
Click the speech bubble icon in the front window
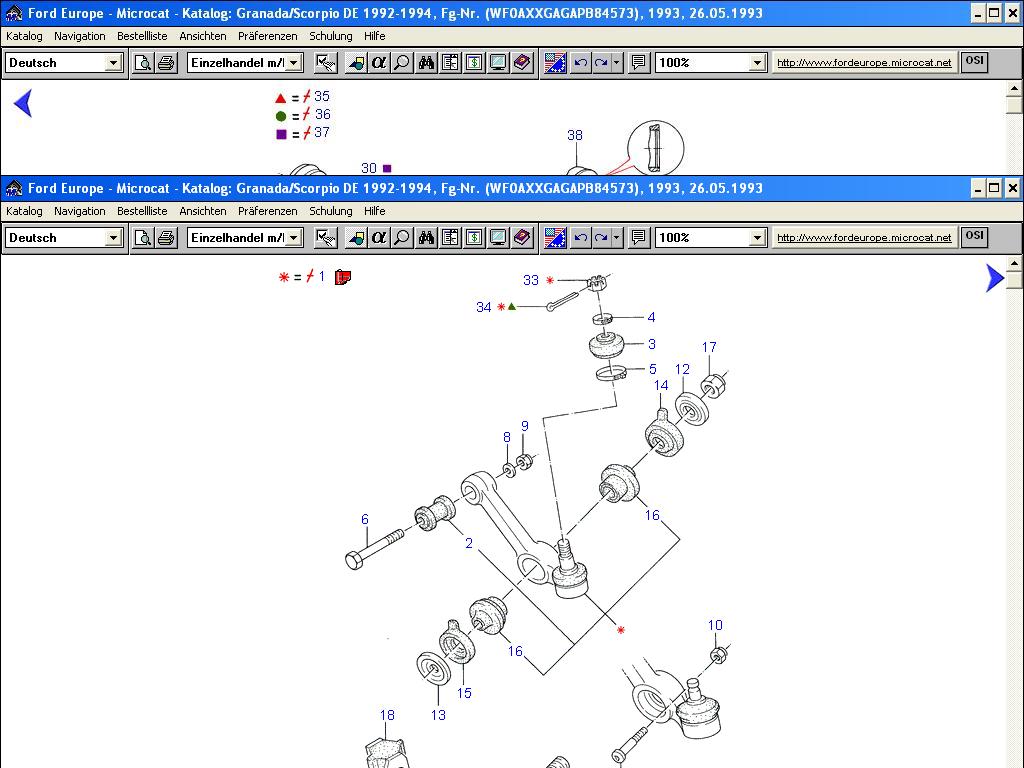639,238
